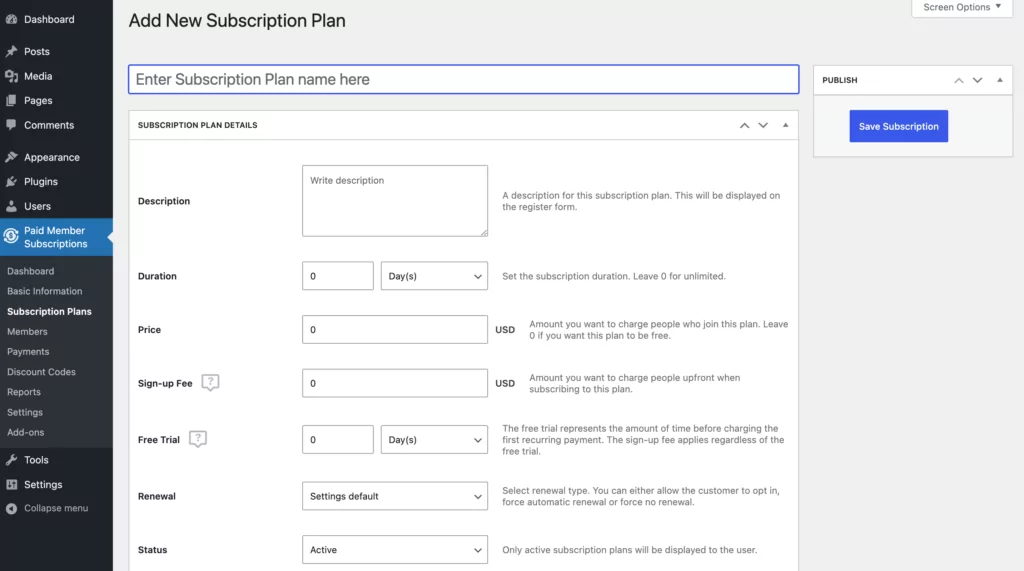The image size is (1024, 571).
Task: Open Subscription Plans submenu
Action: click(x=49, y=312)
